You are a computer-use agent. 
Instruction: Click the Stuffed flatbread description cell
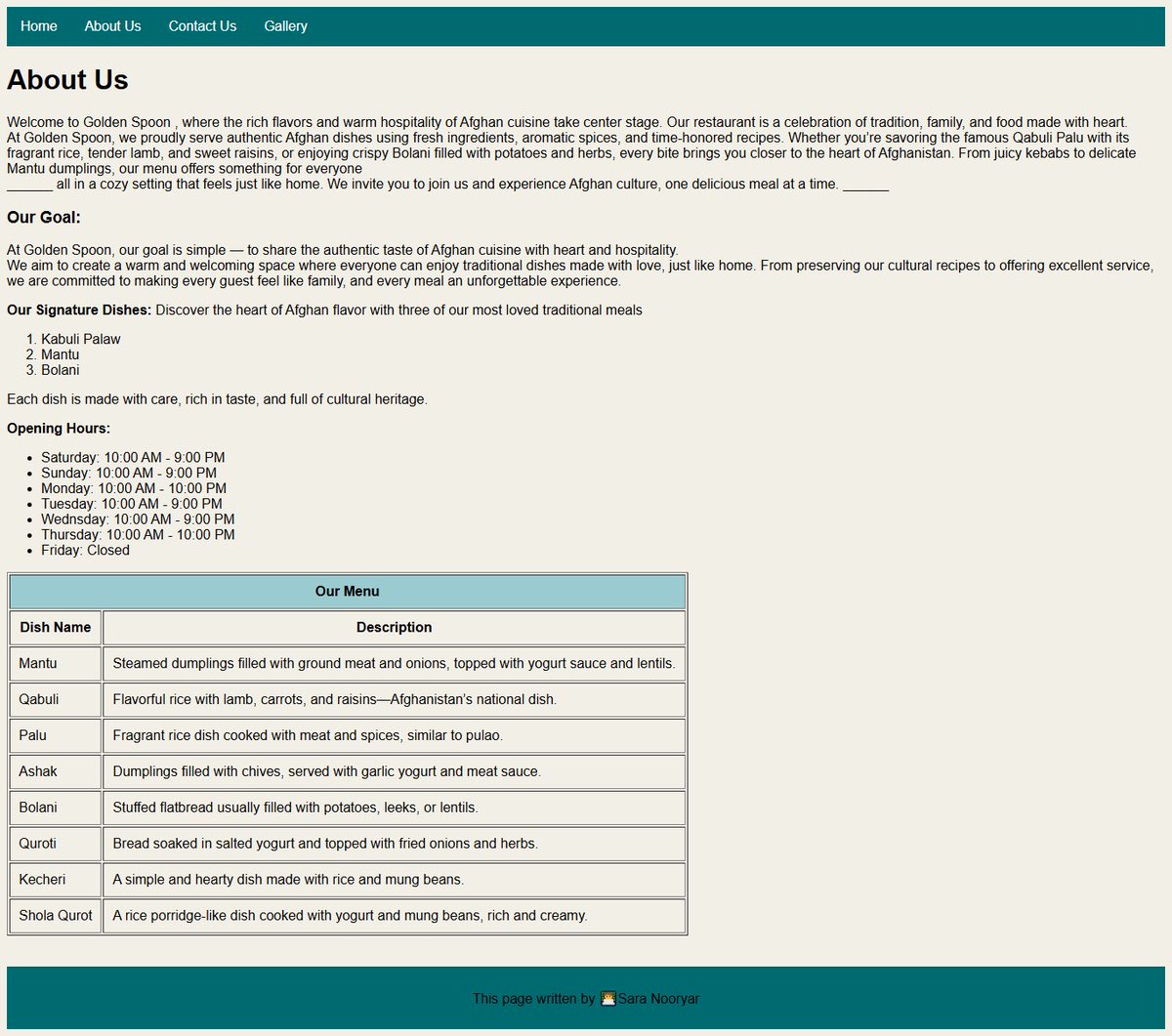coord(395,808)
